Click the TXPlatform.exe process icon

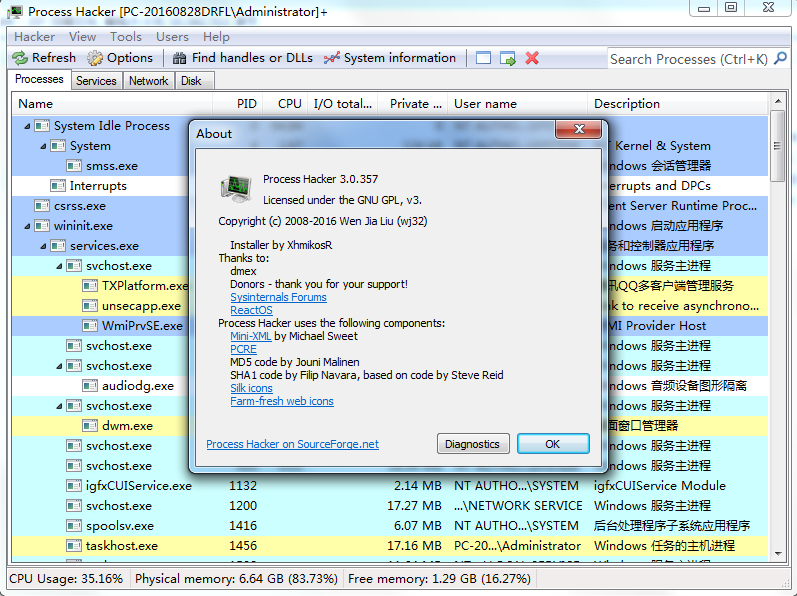[90, 286]
